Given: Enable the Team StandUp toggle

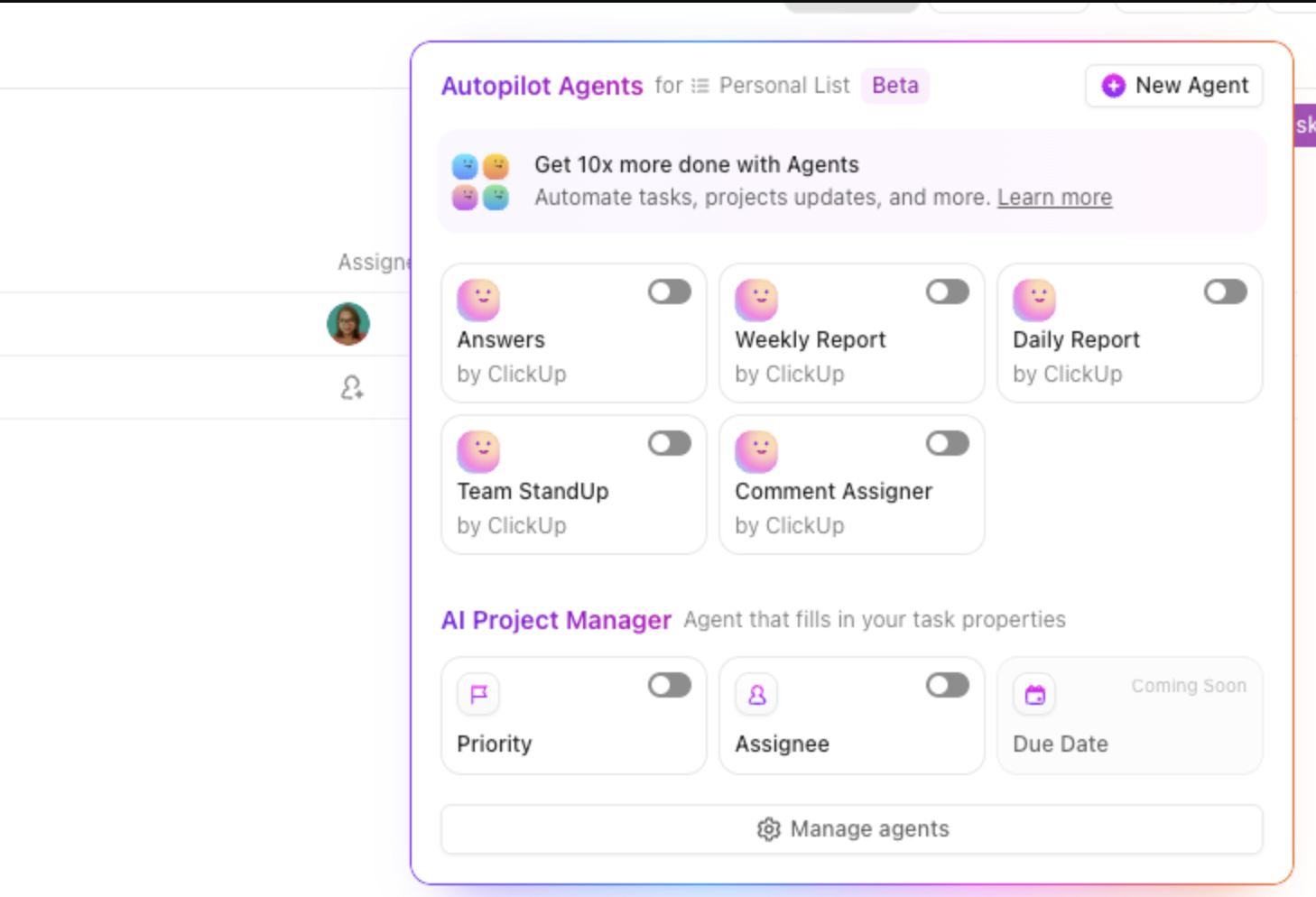Looking at the screenshot, I should click(670, 443).
